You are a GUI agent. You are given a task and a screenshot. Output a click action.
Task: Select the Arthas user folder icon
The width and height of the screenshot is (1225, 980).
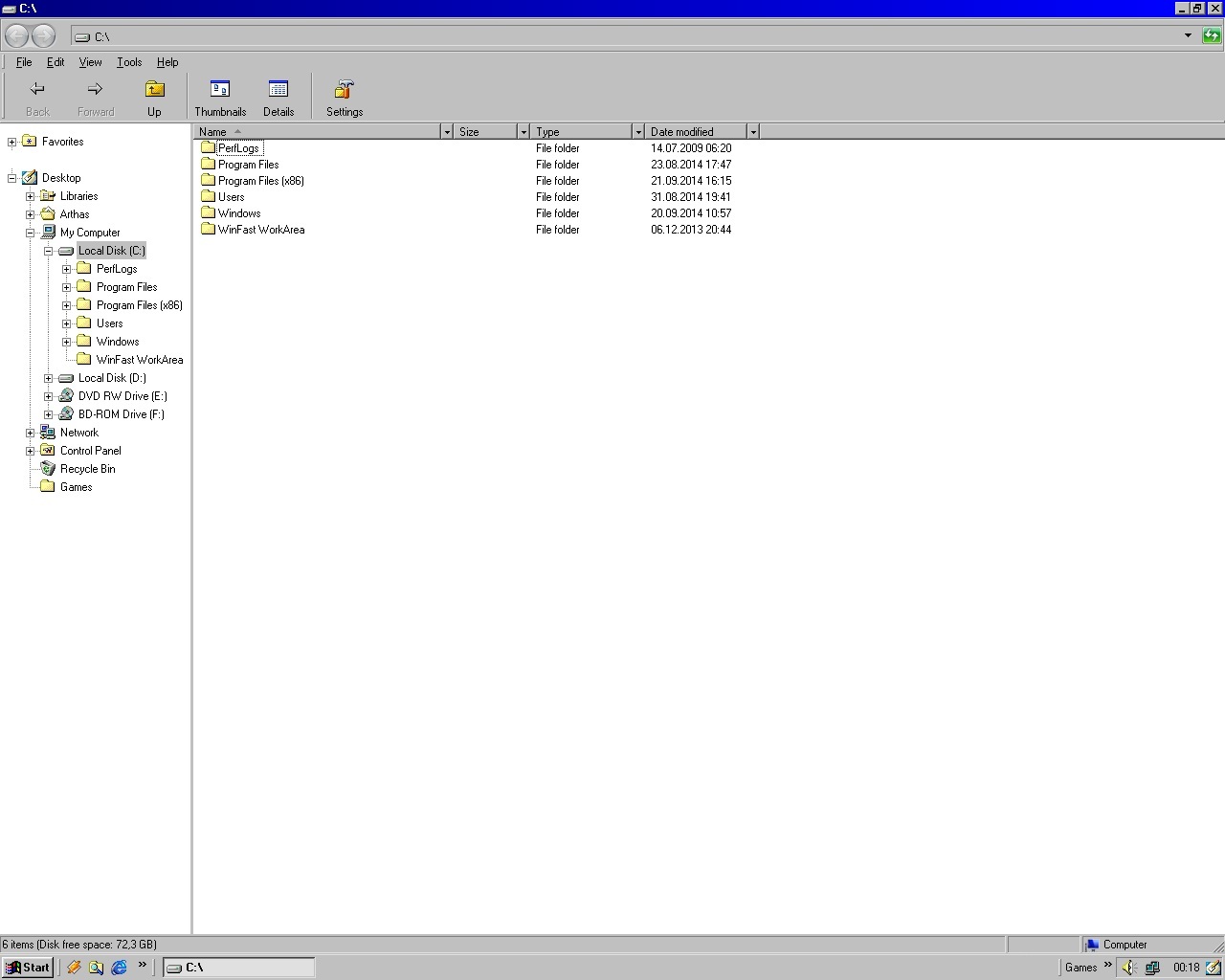[48, 213]
